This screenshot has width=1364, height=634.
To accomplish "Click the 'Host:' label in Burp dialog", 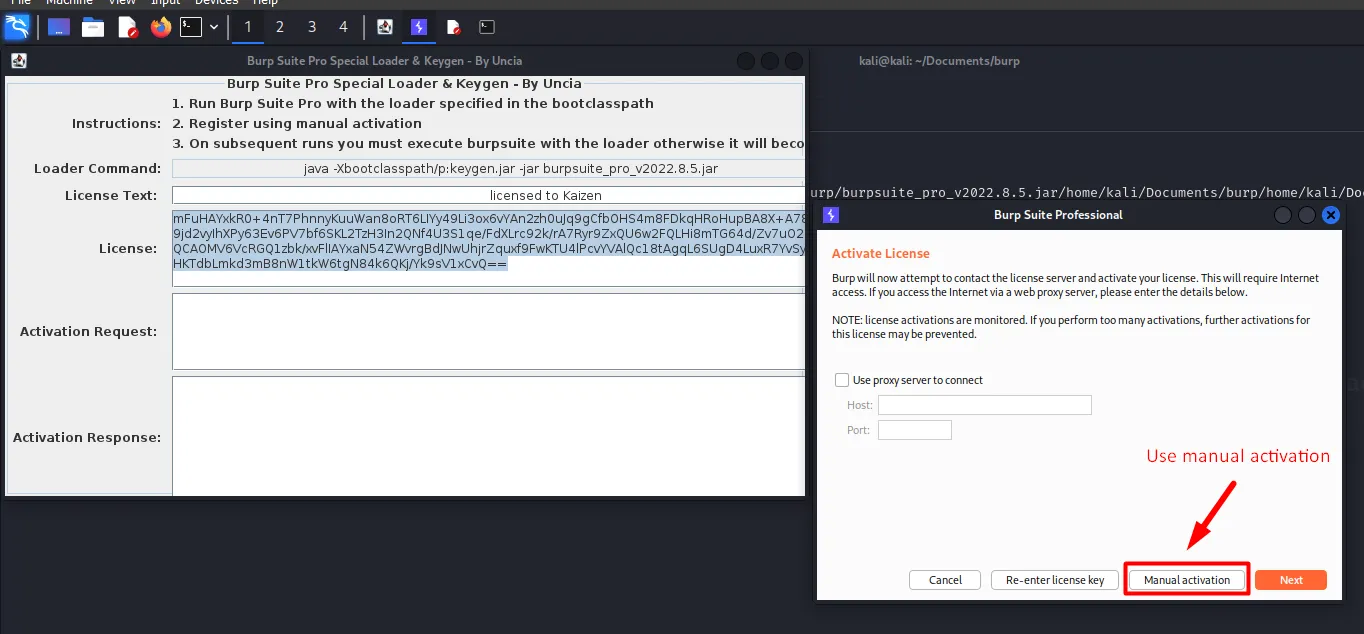I will [860, 405].
